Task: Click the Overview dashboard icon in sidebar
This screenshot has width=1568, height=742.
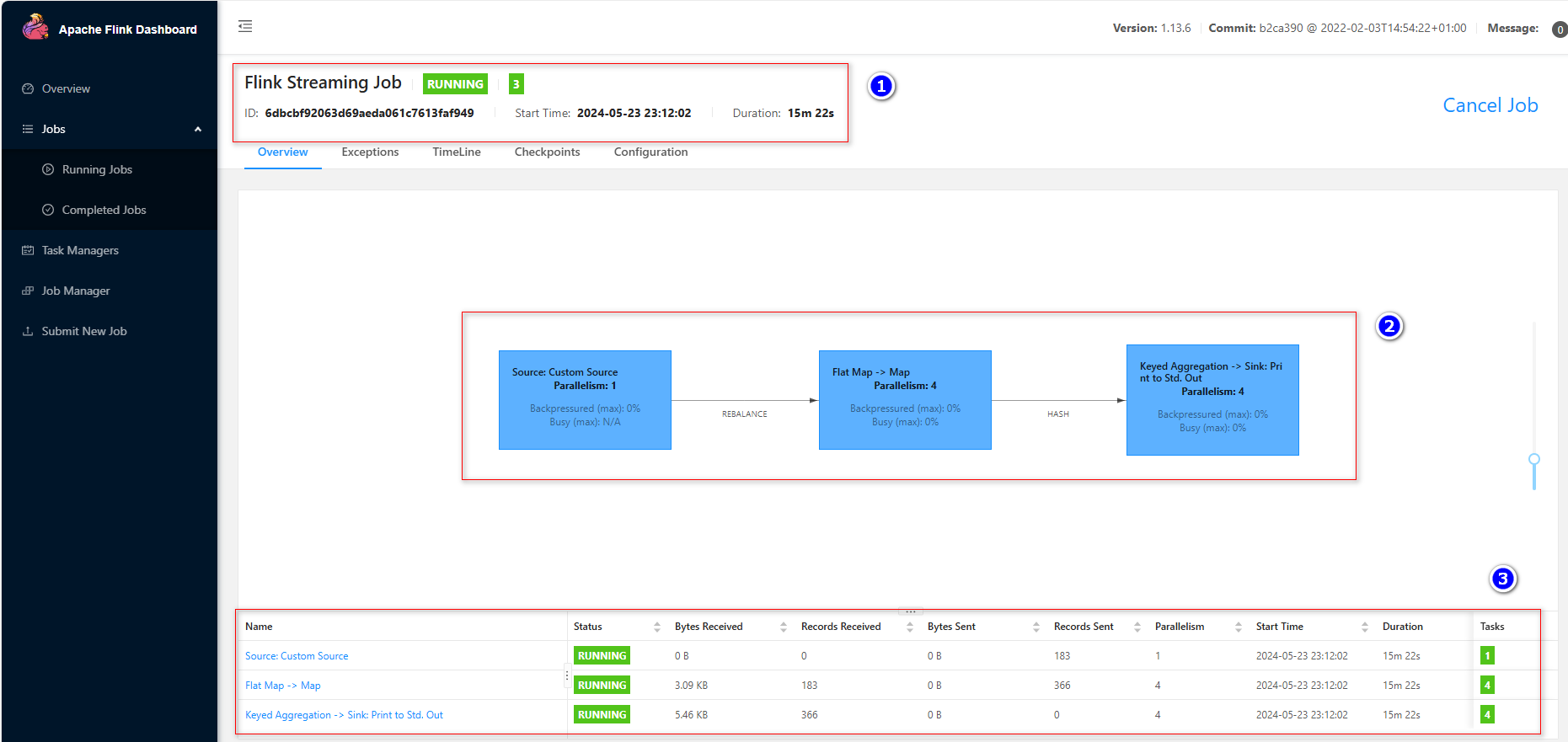Action: click(28, 88)
